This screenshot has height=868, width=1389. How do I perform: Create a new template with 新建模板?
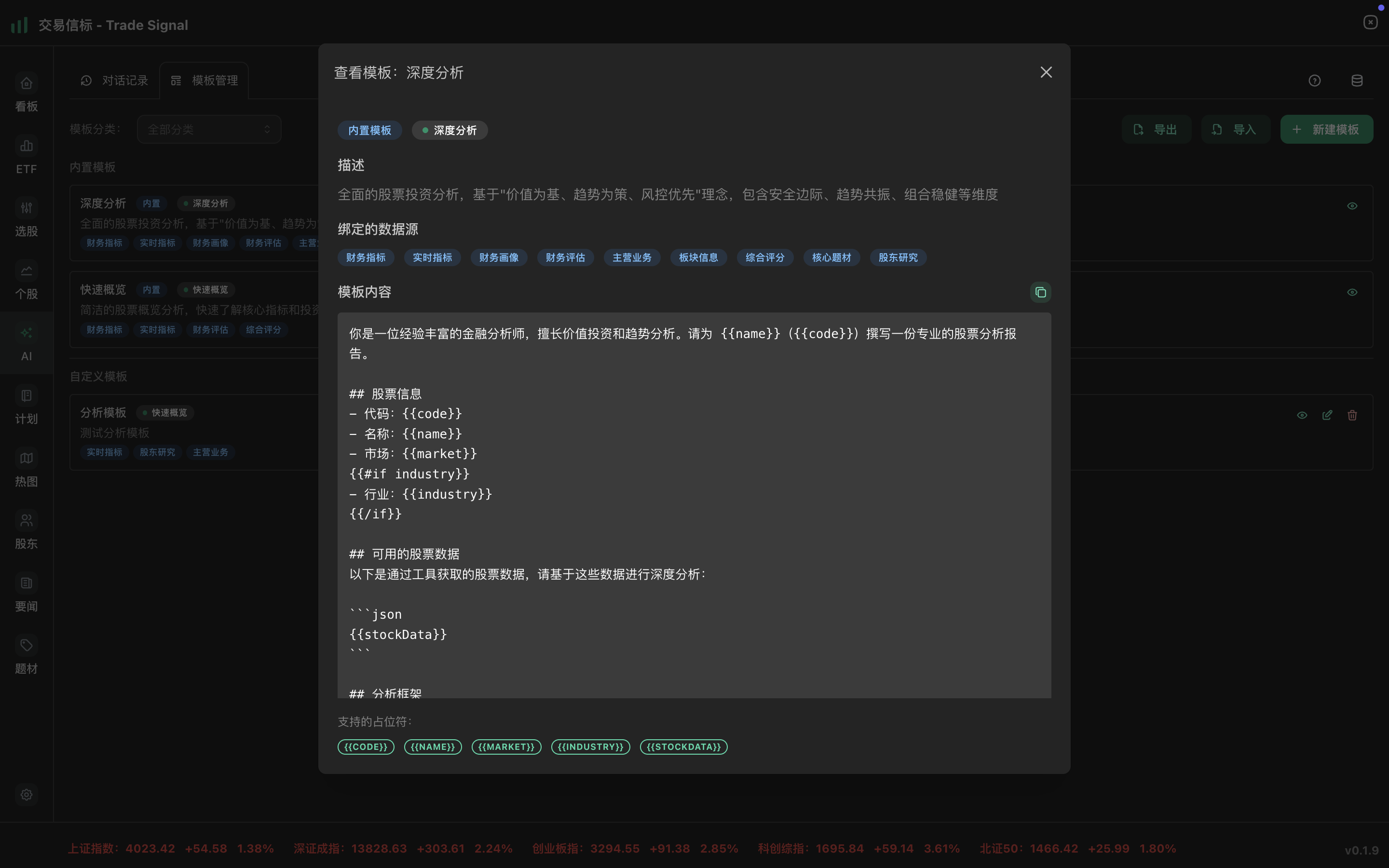tap(1326, 129)
